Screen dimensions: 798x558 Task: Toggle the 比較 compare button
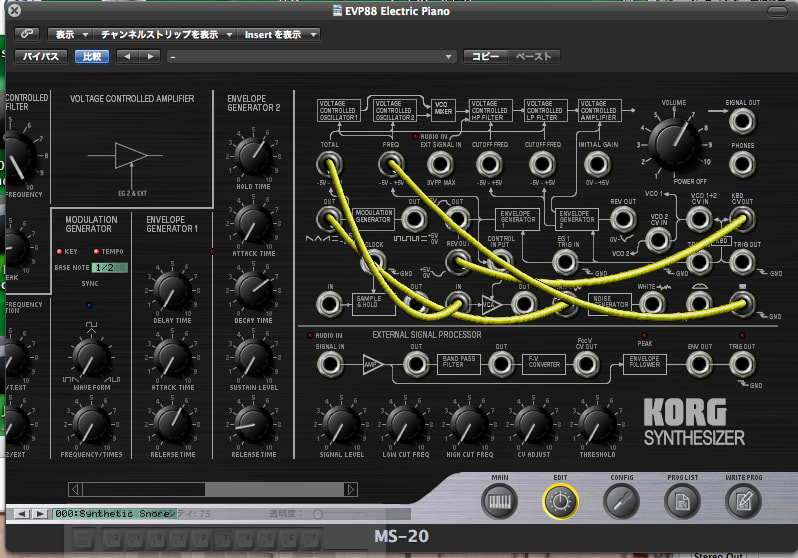click(92, 56)
